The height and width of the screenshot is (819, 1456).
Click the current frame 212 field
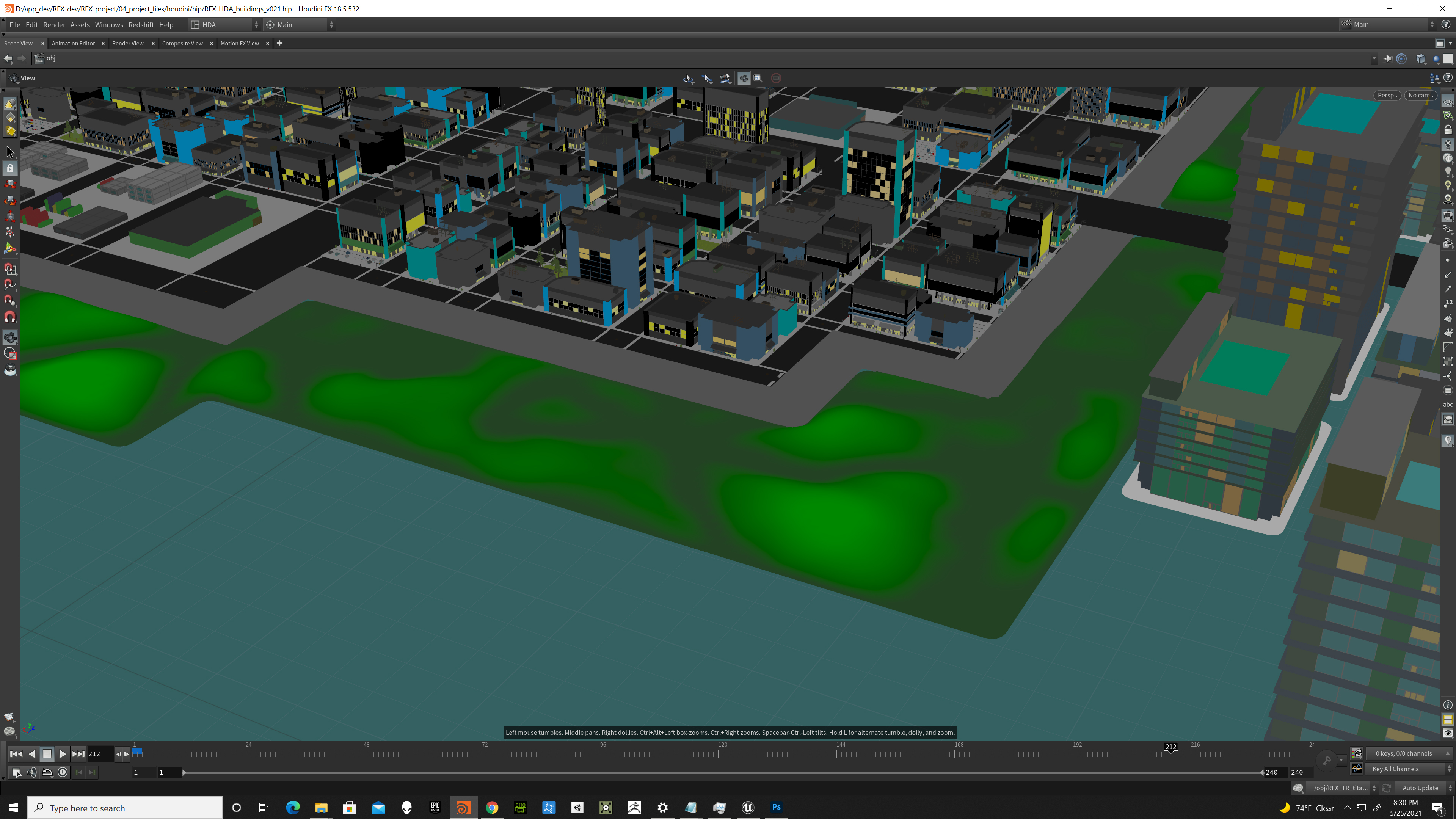[x=100, y=753]
